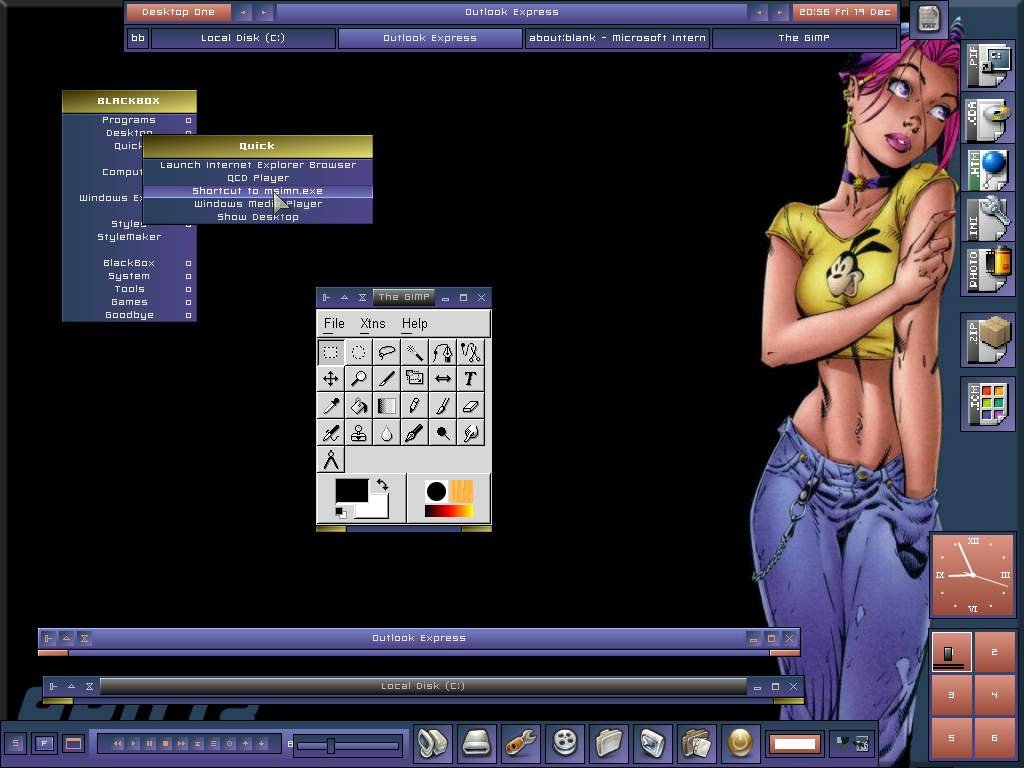Select the Color Picker eyedropper tool
The image size is (1024, 768).
[x=330, y=406]
